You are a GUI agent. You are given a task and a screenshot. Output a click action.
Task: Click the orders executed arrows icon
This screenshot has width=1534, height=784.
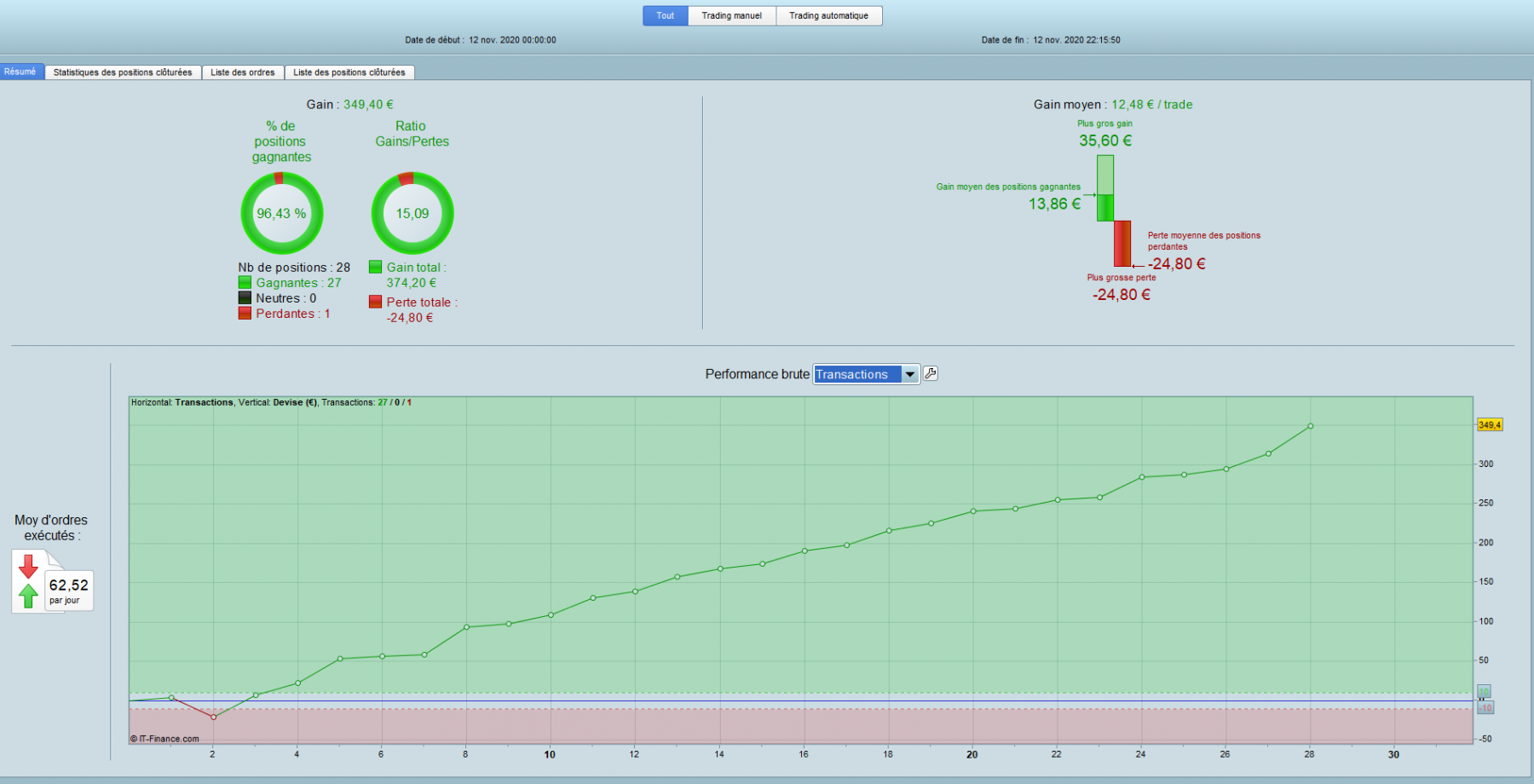tap(29, 581)
